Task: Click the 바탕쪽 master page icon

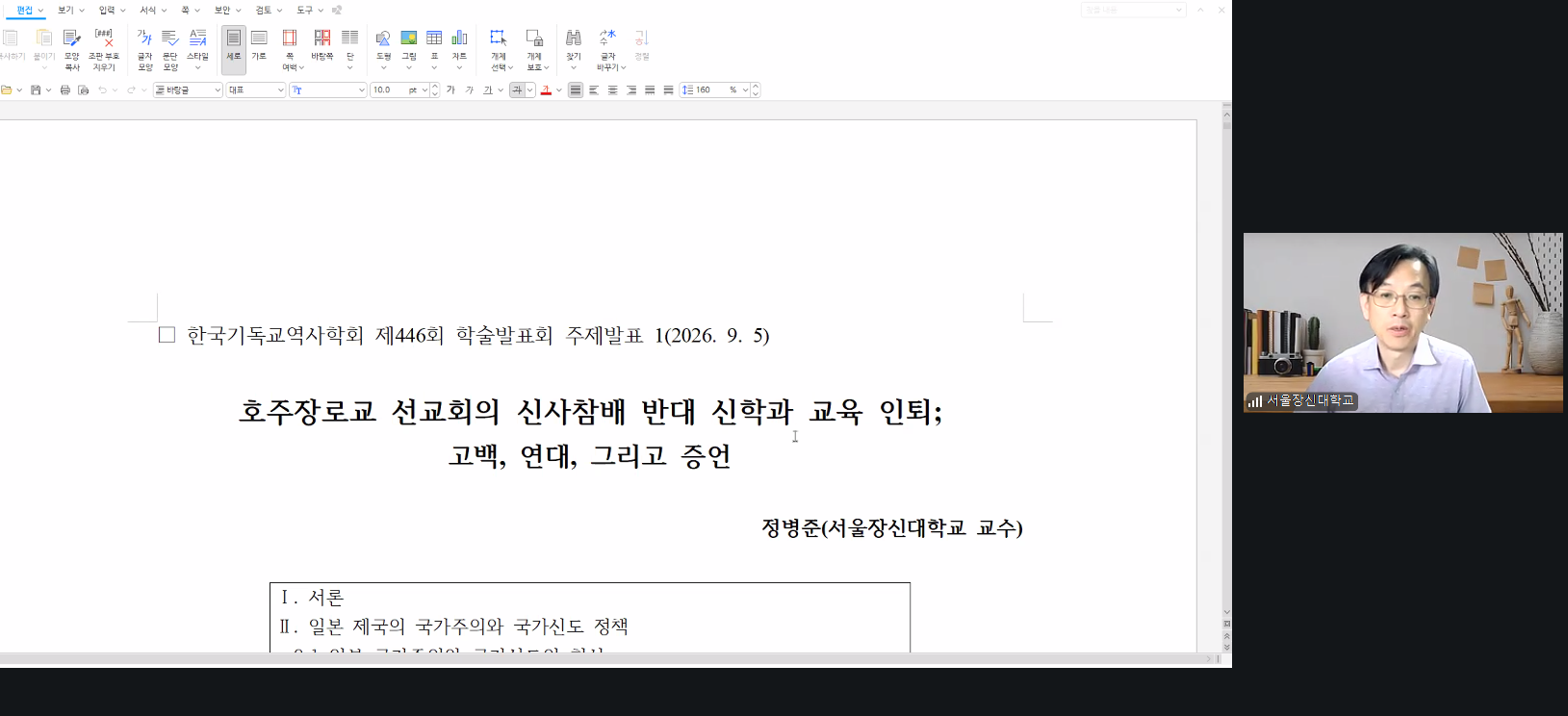Action: [x=322, y=44]
